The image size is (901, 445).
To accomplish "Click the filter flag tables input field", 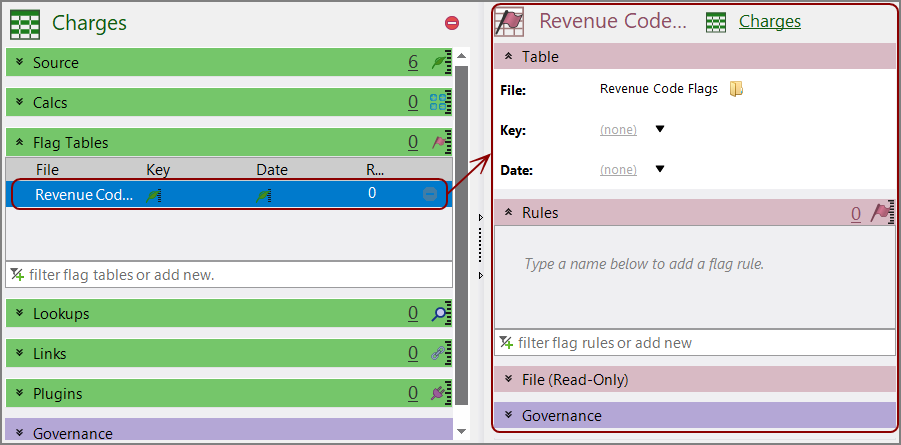I will (229, 275).
